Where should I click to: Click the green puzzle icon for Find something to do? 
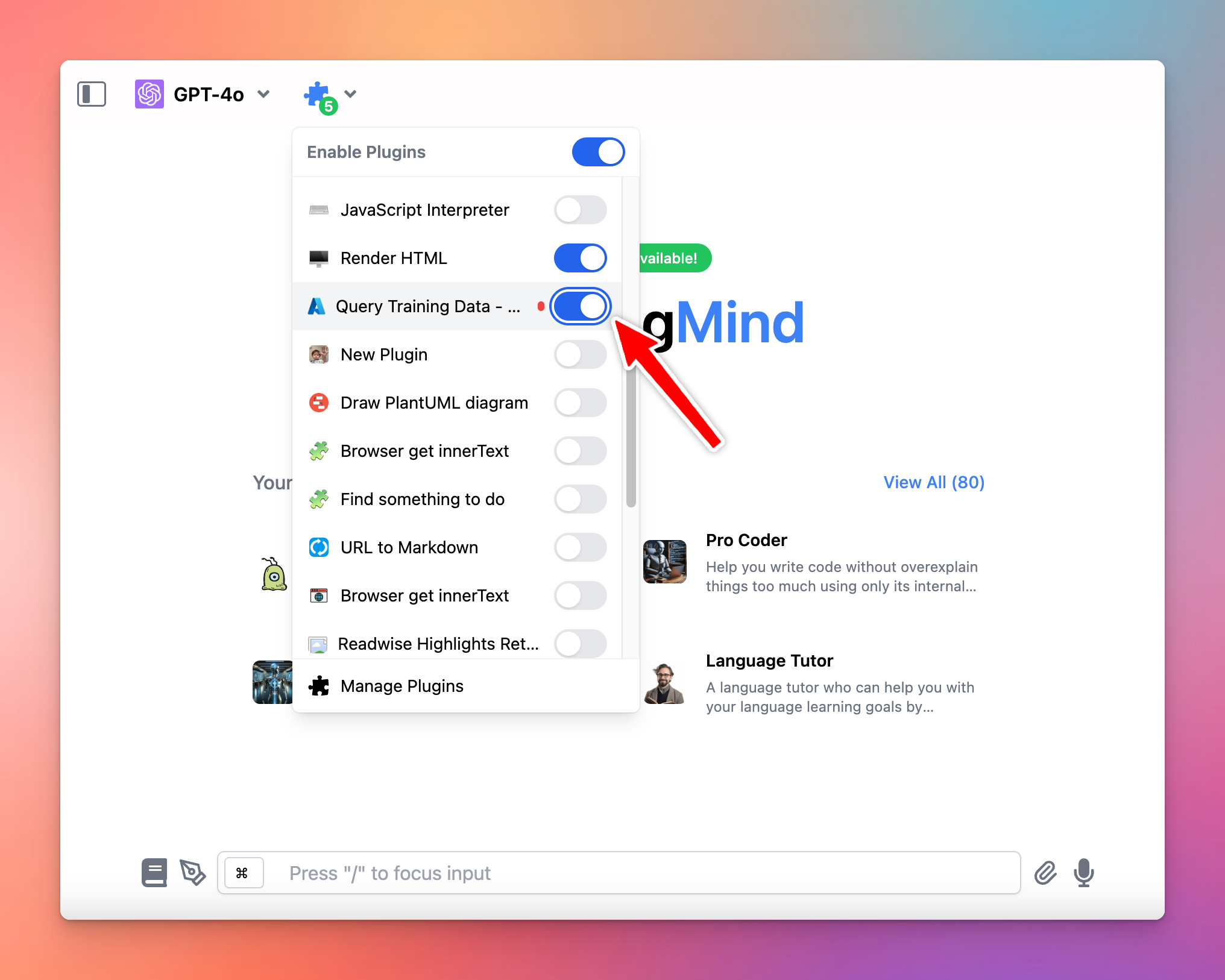[x=319, y=499]
